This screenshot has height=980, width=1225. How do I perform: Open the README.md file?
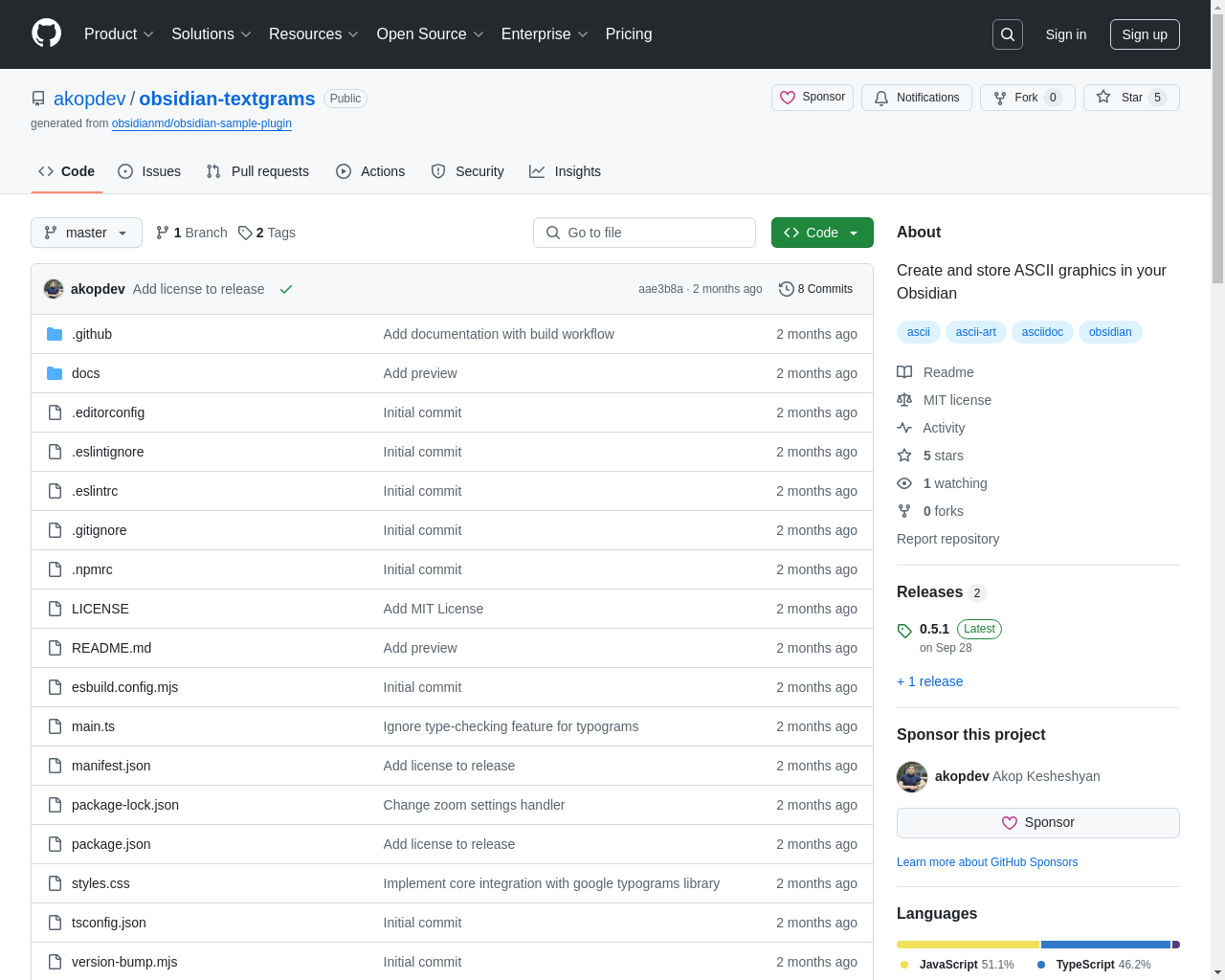[x=111, y=648]
